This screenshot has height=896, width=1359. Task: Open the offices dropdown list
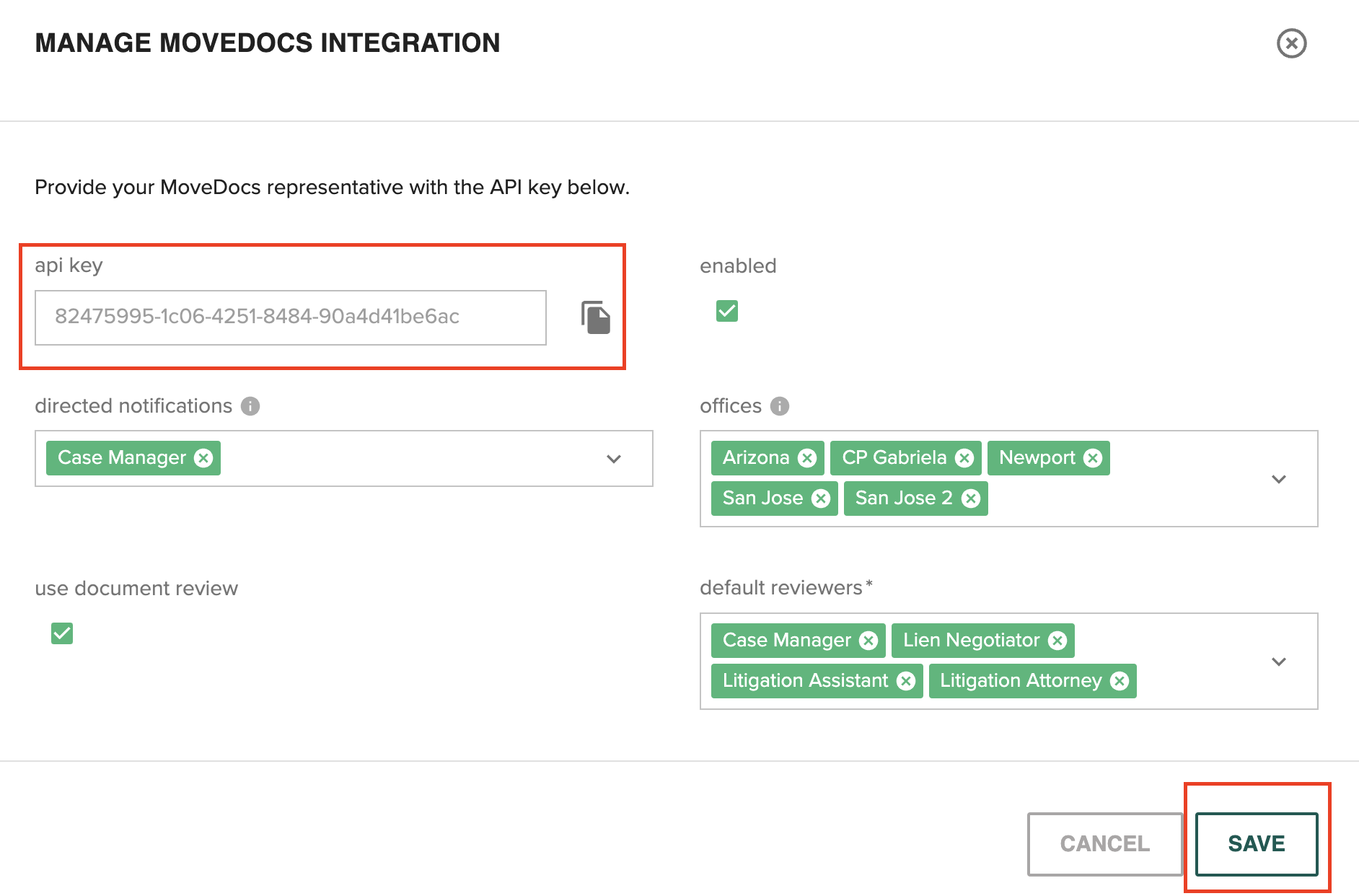coord(1279,479)
